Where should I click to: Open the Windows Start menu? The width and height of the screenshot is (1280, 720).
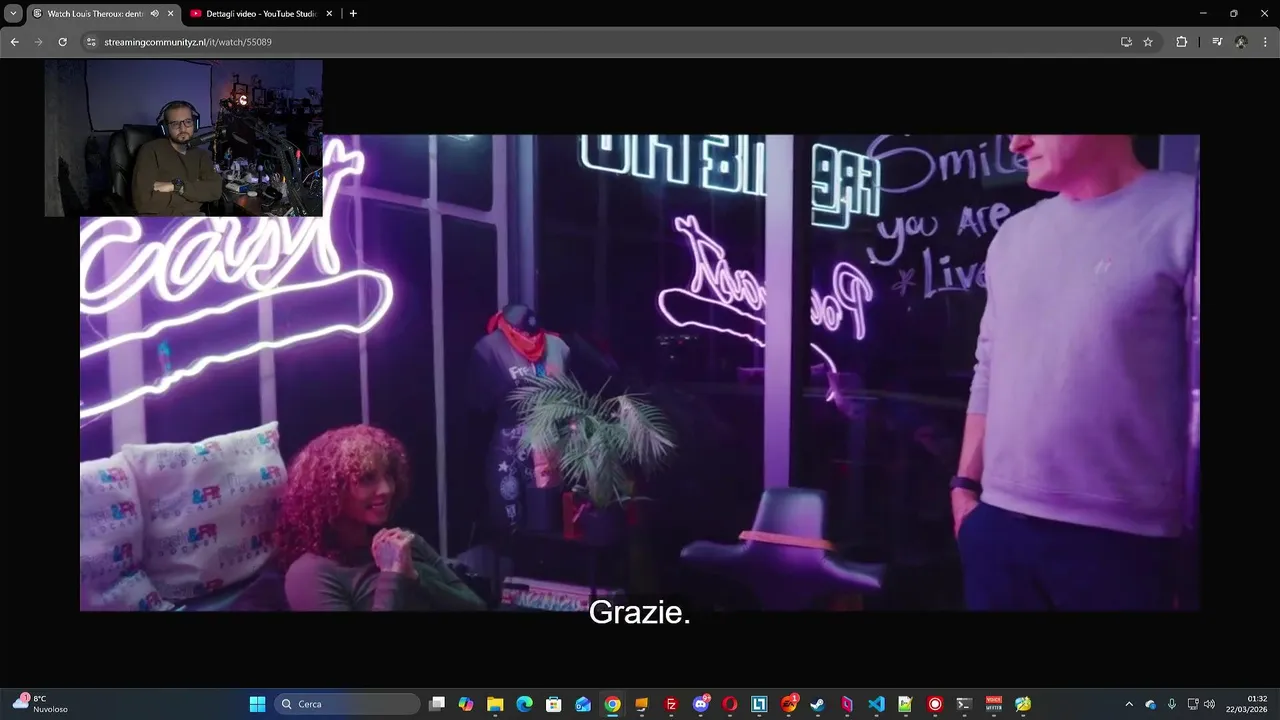[x=257, y=704]
